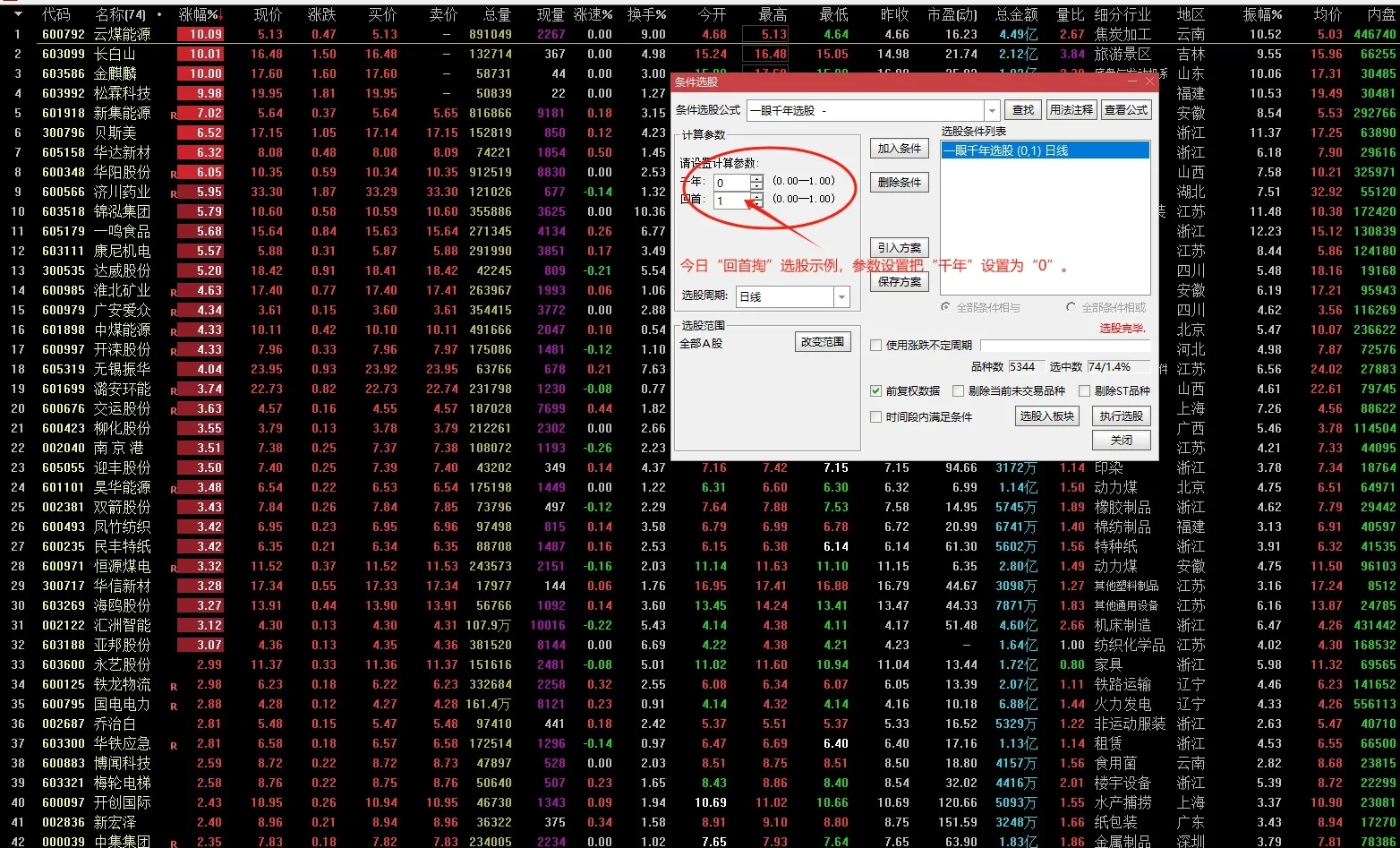Uncheck 前复权数据 option
1400x848 pixels.
click(876, 390)
